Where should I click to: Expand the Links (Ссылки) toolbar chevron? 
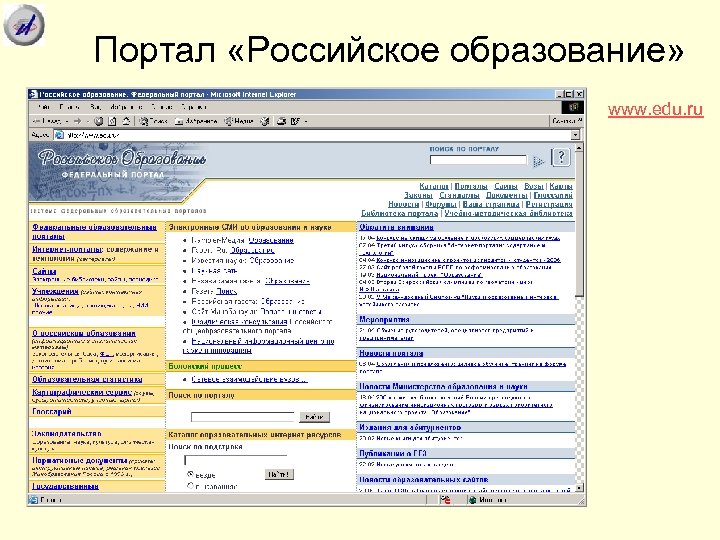coord(579,121)
